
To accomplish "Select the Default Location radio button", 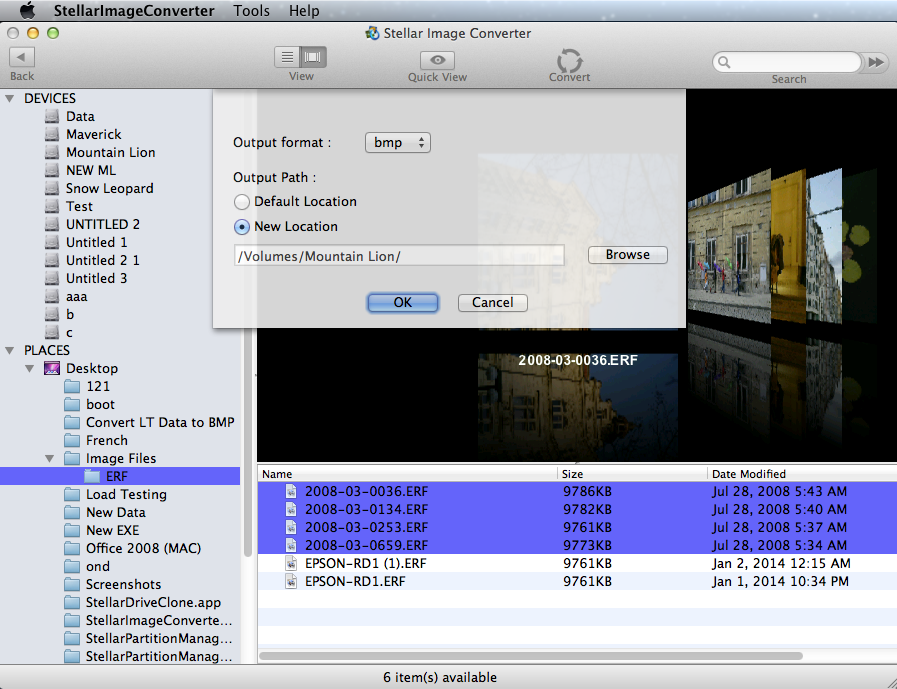I will [x=242, y=201].
